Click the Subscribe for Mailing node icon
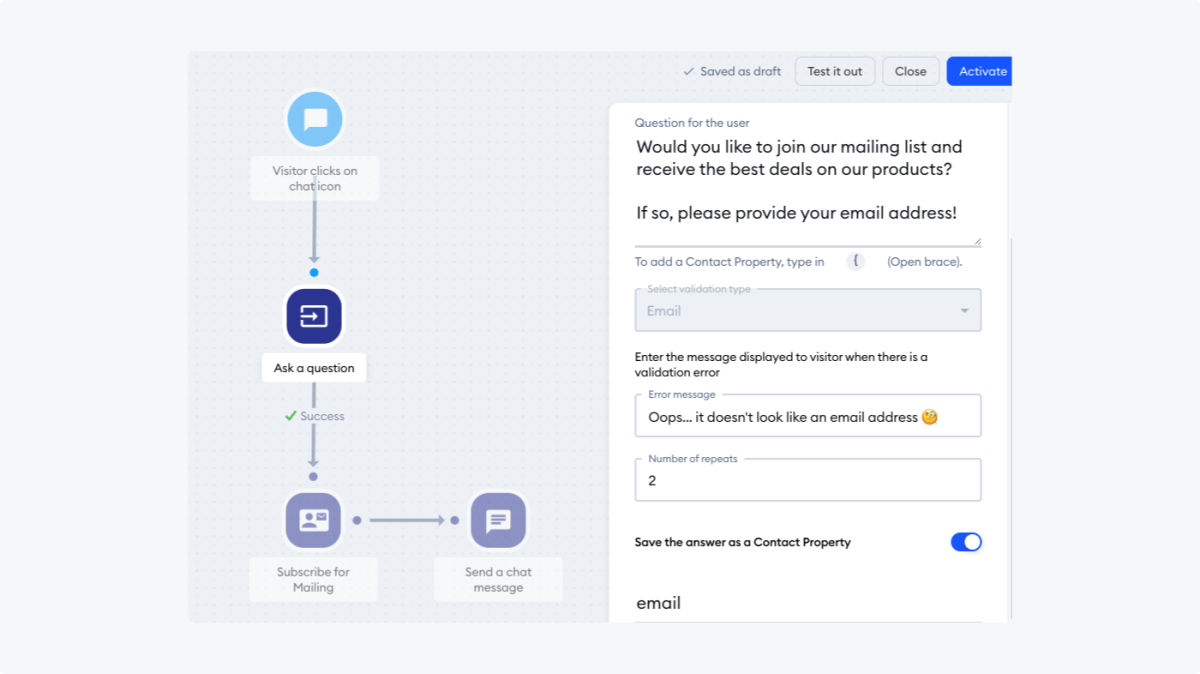The height and width of the screenshot is (674, 1200). click(x=313, y=520)
